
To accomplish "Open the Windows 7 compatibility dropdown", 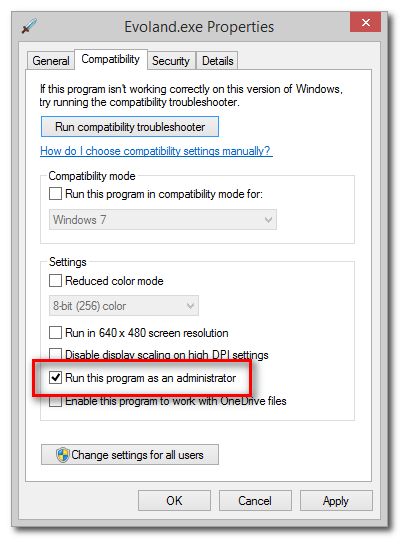I will (x=163, y=220).
